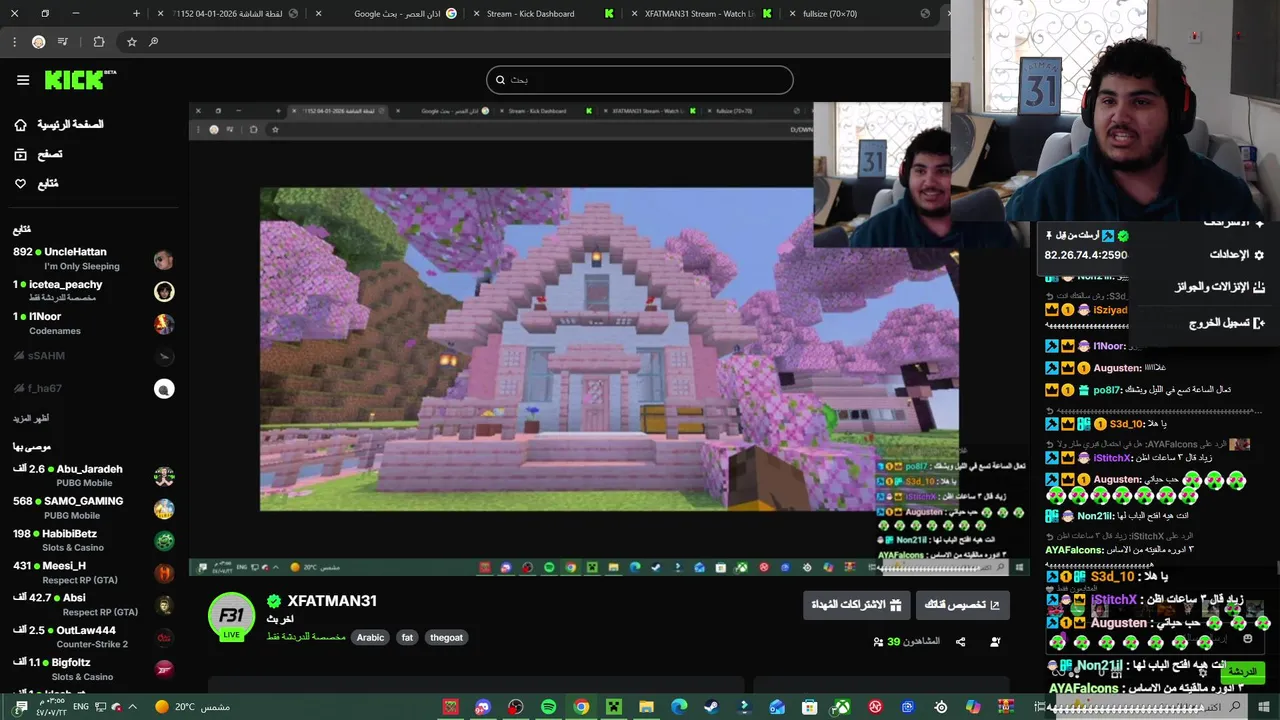Viewport: 1280px width, 720px height.
Task: Close the Stream - Kick Dashboard tab
Action: point(477,14)
